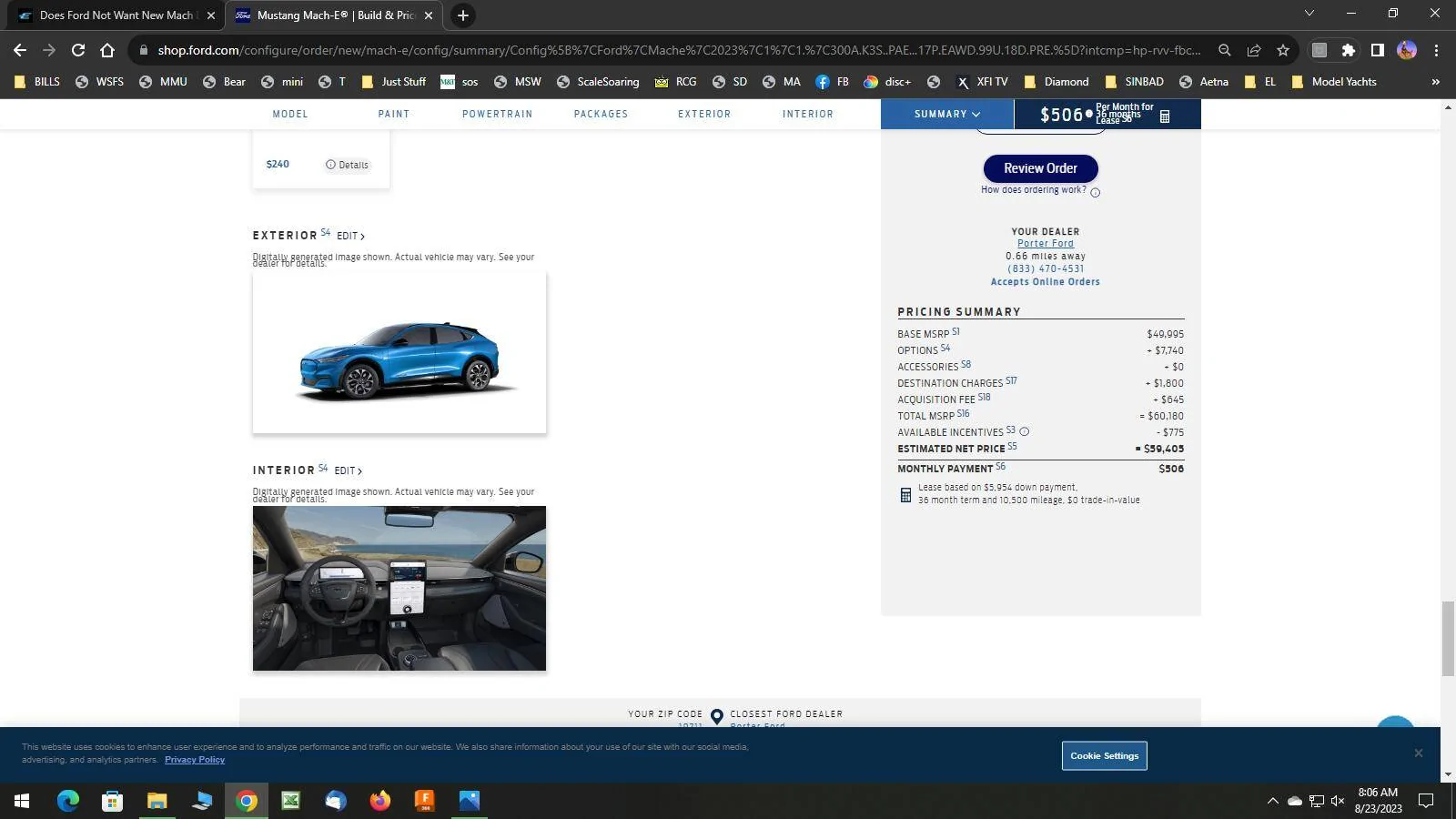Go to the Model step

[x=290, y=114]
